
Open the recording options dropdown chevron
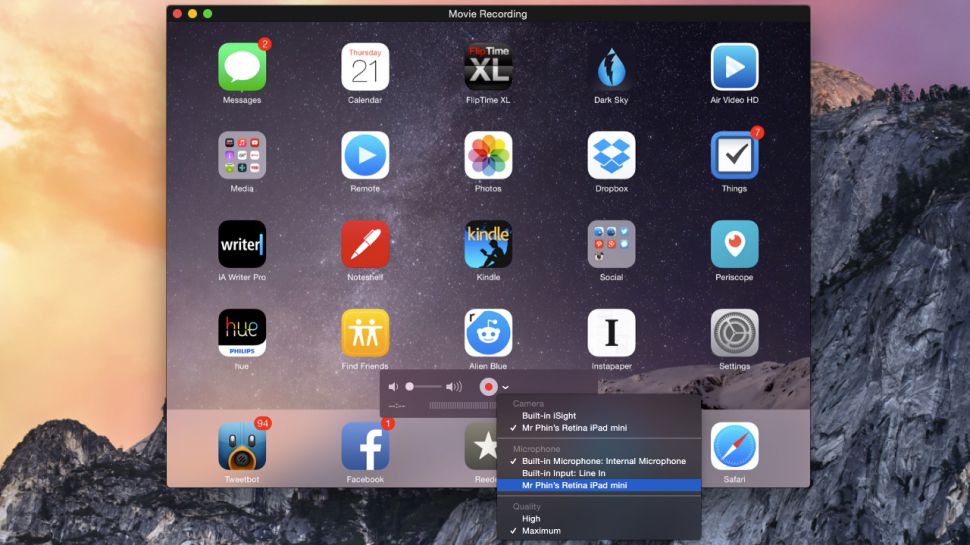[x=505, y=387]
